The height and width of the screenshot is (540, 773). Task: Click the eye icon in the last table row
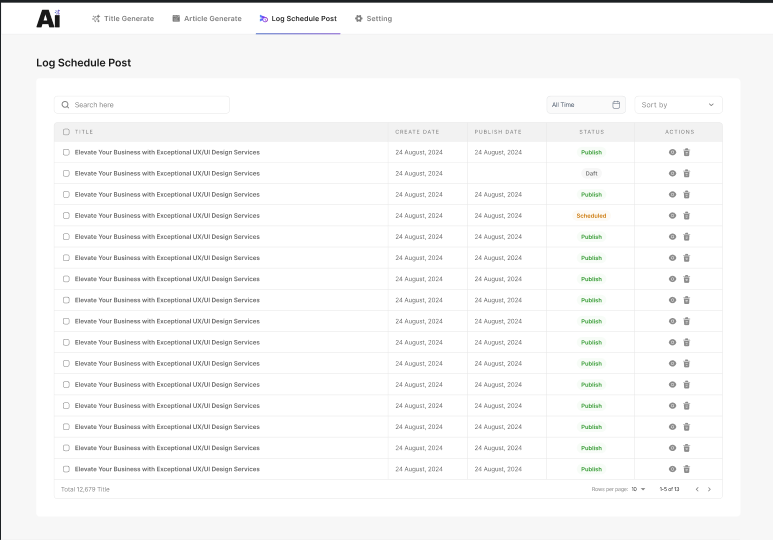click(x=672, y=469)
